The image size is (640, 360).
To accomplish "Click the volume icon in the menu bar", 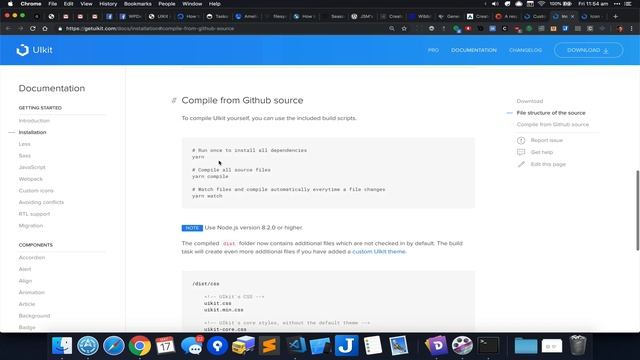I will (x=495, y=4).
